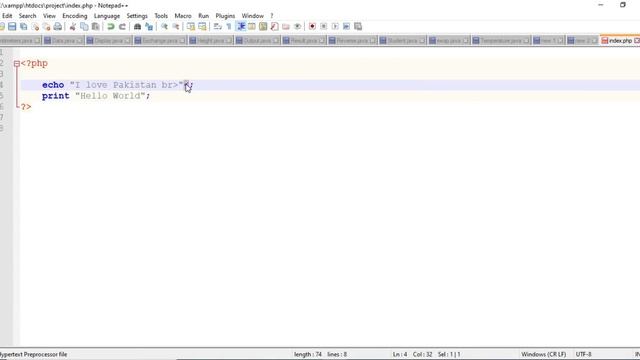Image resolution: width=640 pixels, height=360 pixels.
Task: Open the Window menu
Action: [x=253, y=16]
